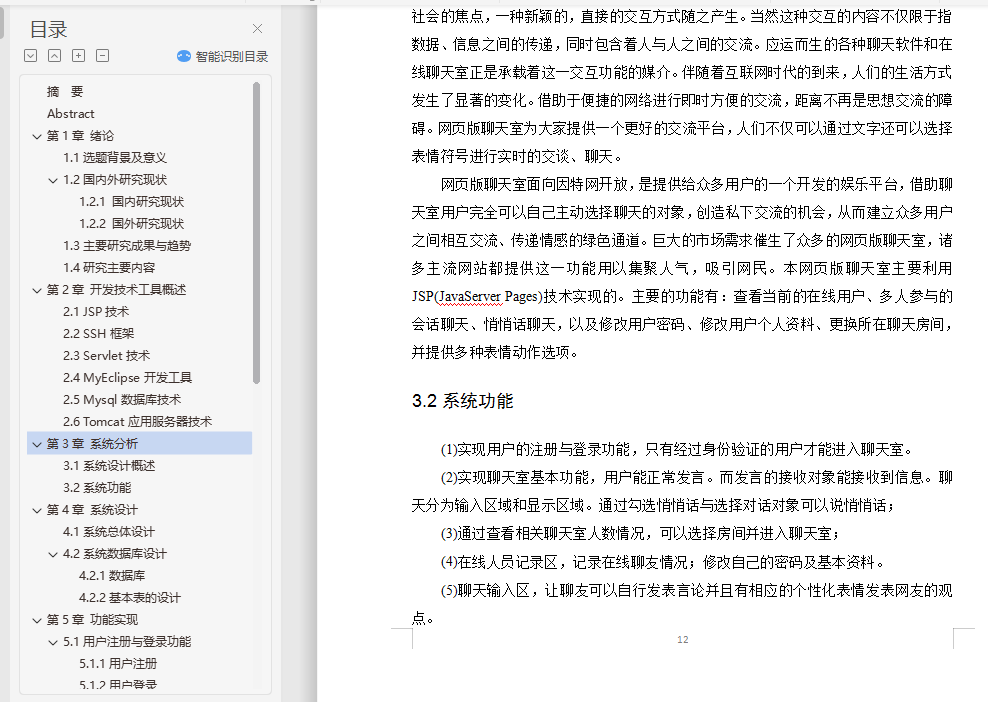
Task: Click the collapse-all up-arrow outline icon
Action: (x=55, y=55)
